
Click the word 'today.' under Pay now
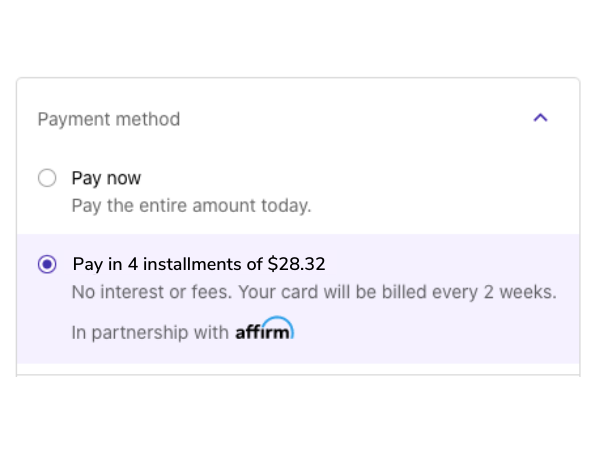[x=286, y=206]
